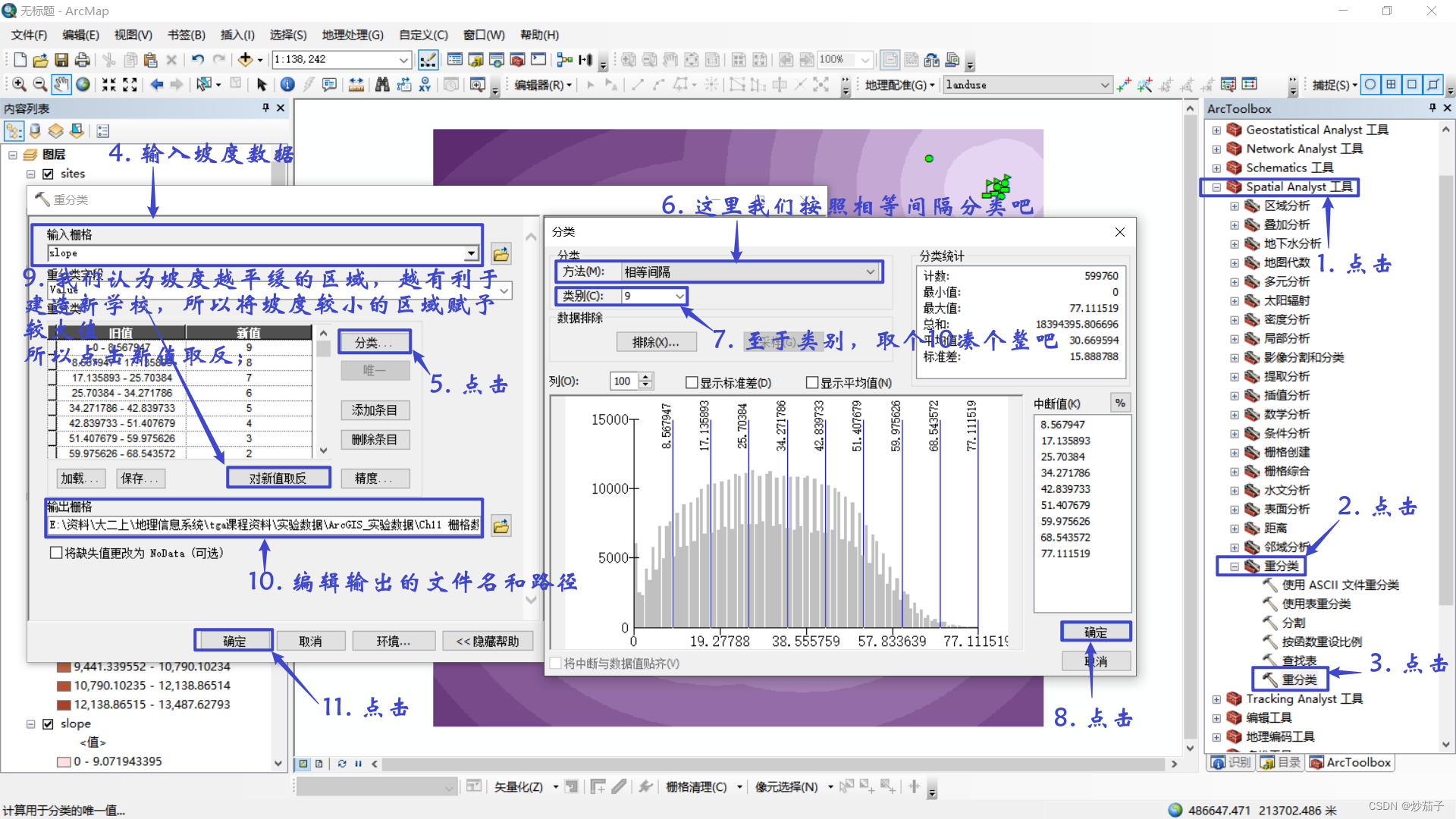Open the Python window
This screenshot has width=1456, height=819.
(x=538, y=60)
